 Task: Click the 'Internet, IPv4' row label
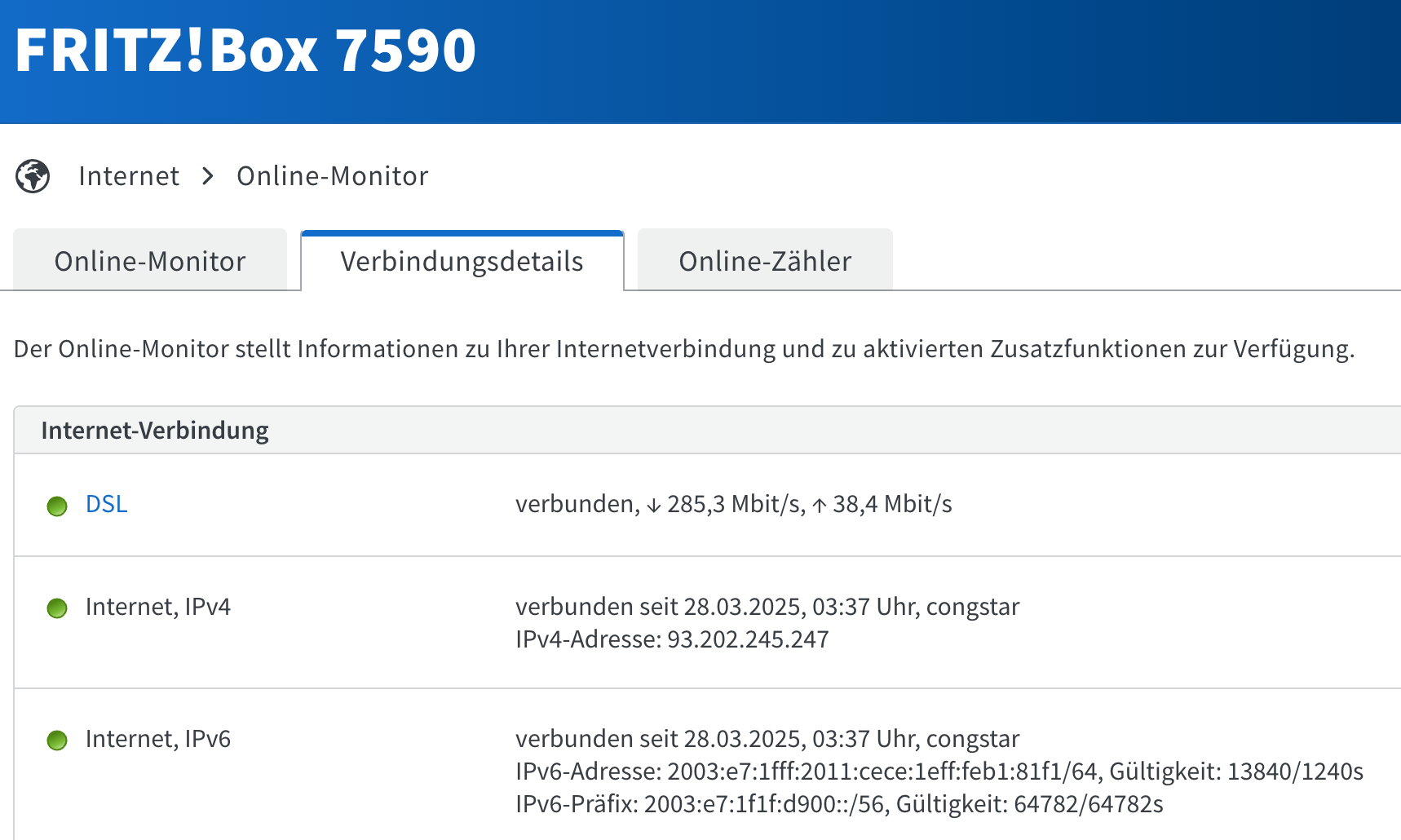click(x=158, y=607)
